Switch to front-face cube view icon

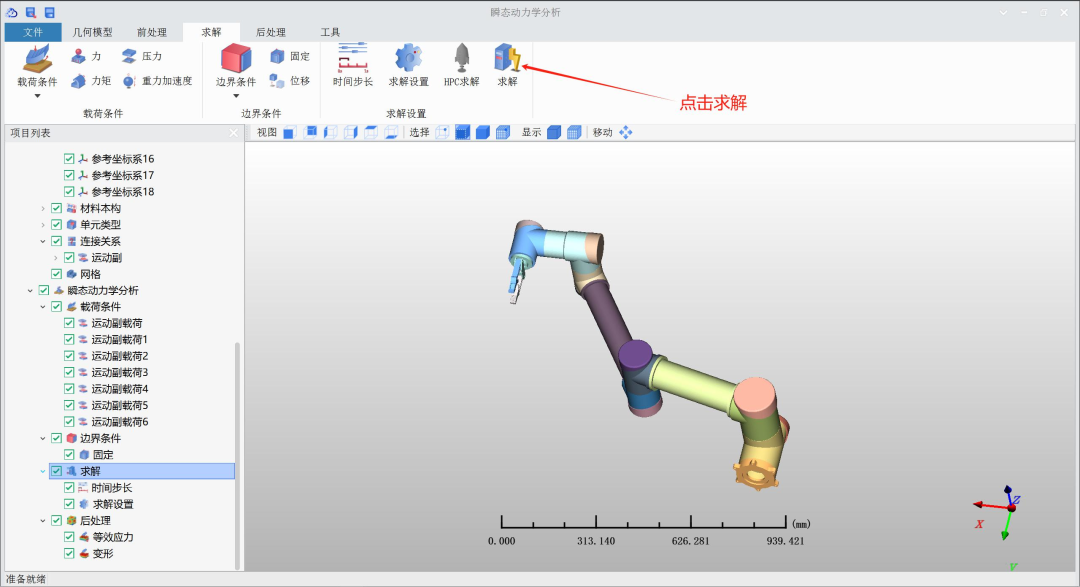point(289,132)
